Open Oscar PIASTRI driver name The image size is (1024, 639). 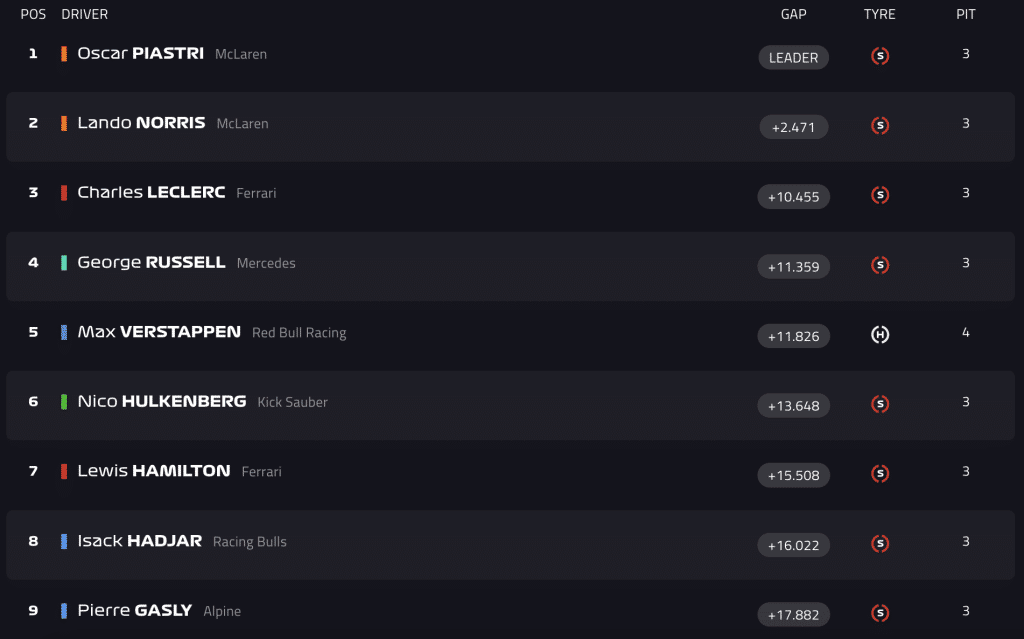tap(140, 54)
